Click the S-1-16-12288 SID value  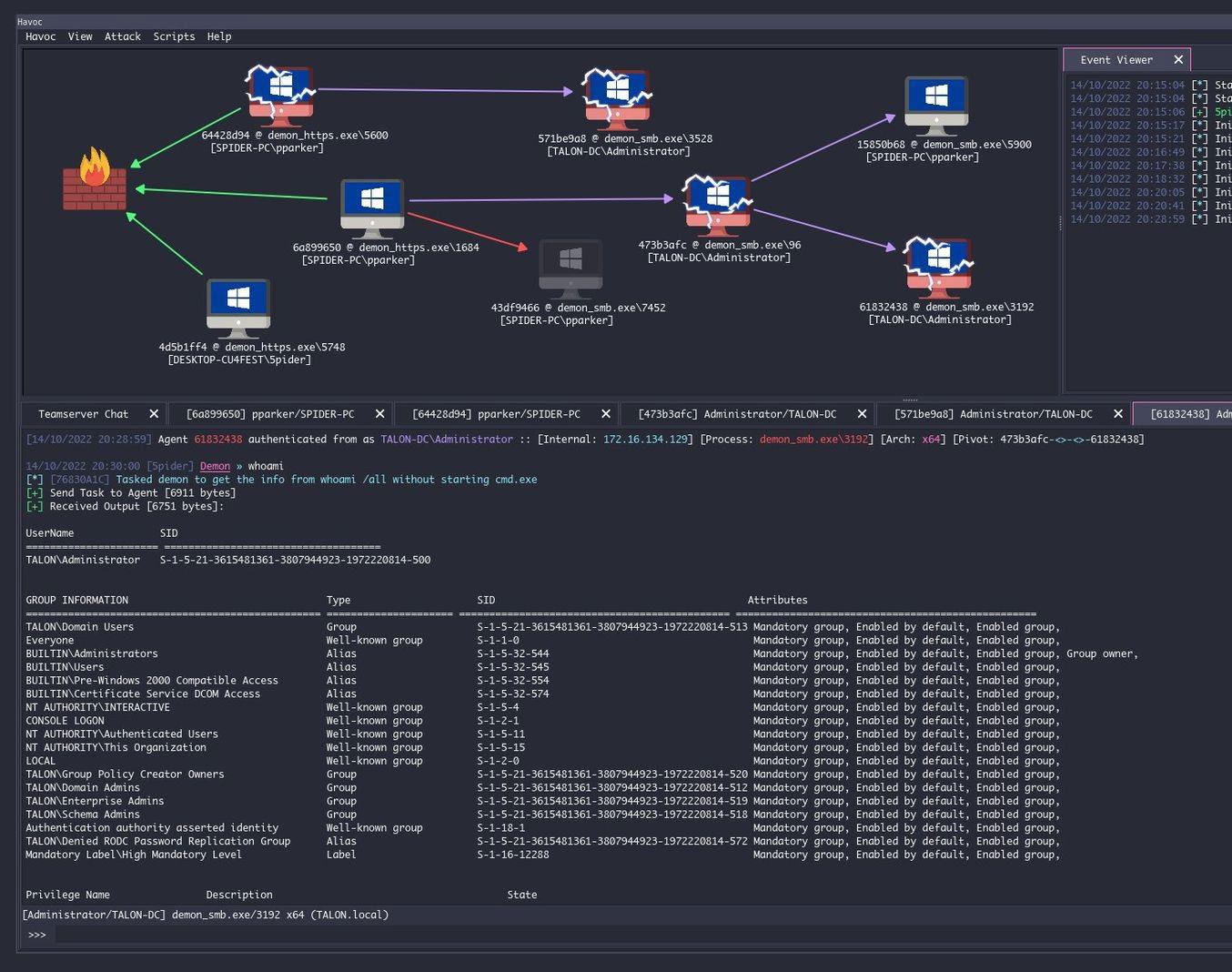pyautogui.click(x=513, y=856)
